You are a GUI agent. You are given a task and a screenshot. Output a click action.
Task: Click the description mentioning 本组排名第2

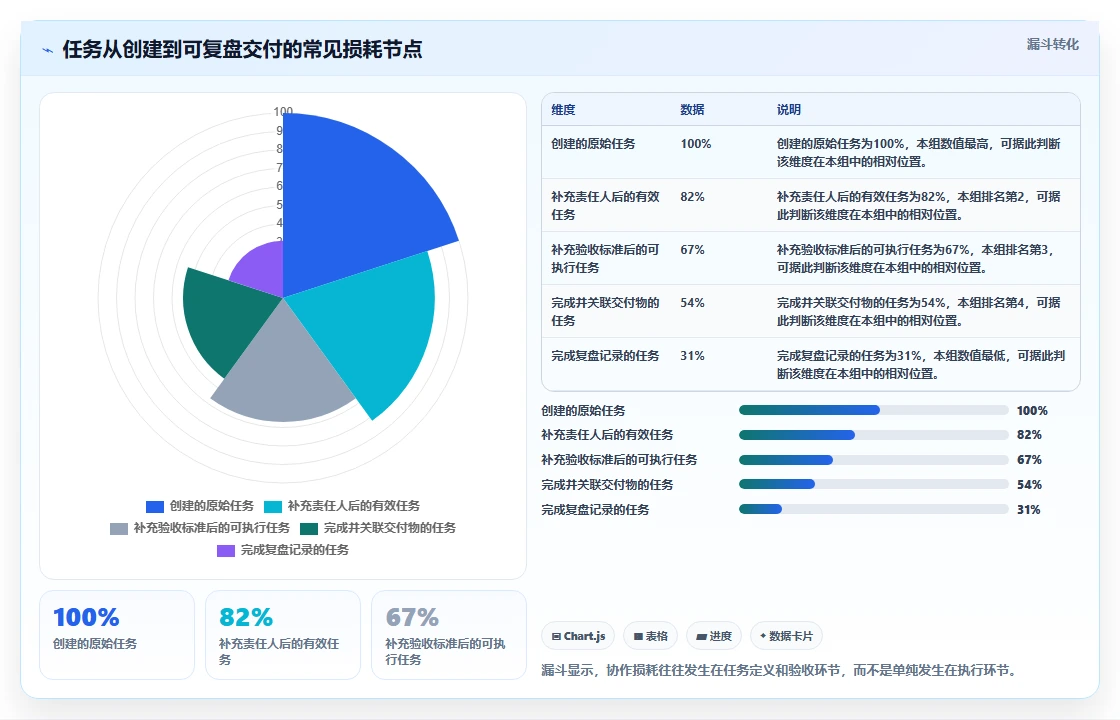point(919,205)
